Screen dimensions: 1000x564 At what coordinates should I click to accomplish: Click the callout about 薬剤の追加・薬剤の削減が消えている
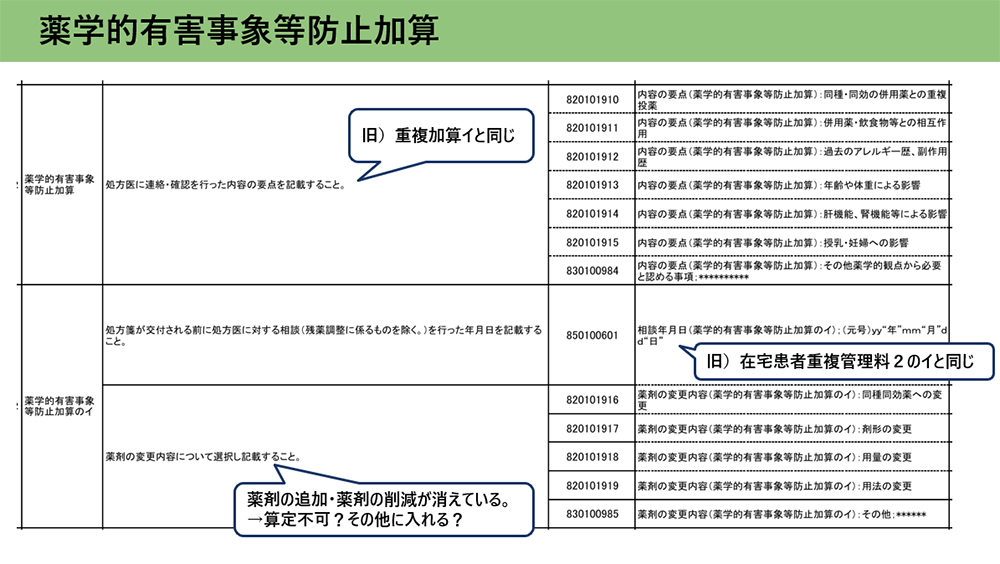tap(383, 509)
